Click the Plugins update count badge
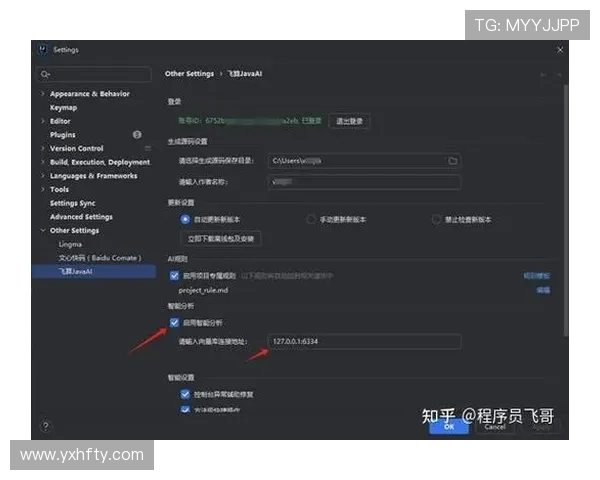 tap(137, 134)
